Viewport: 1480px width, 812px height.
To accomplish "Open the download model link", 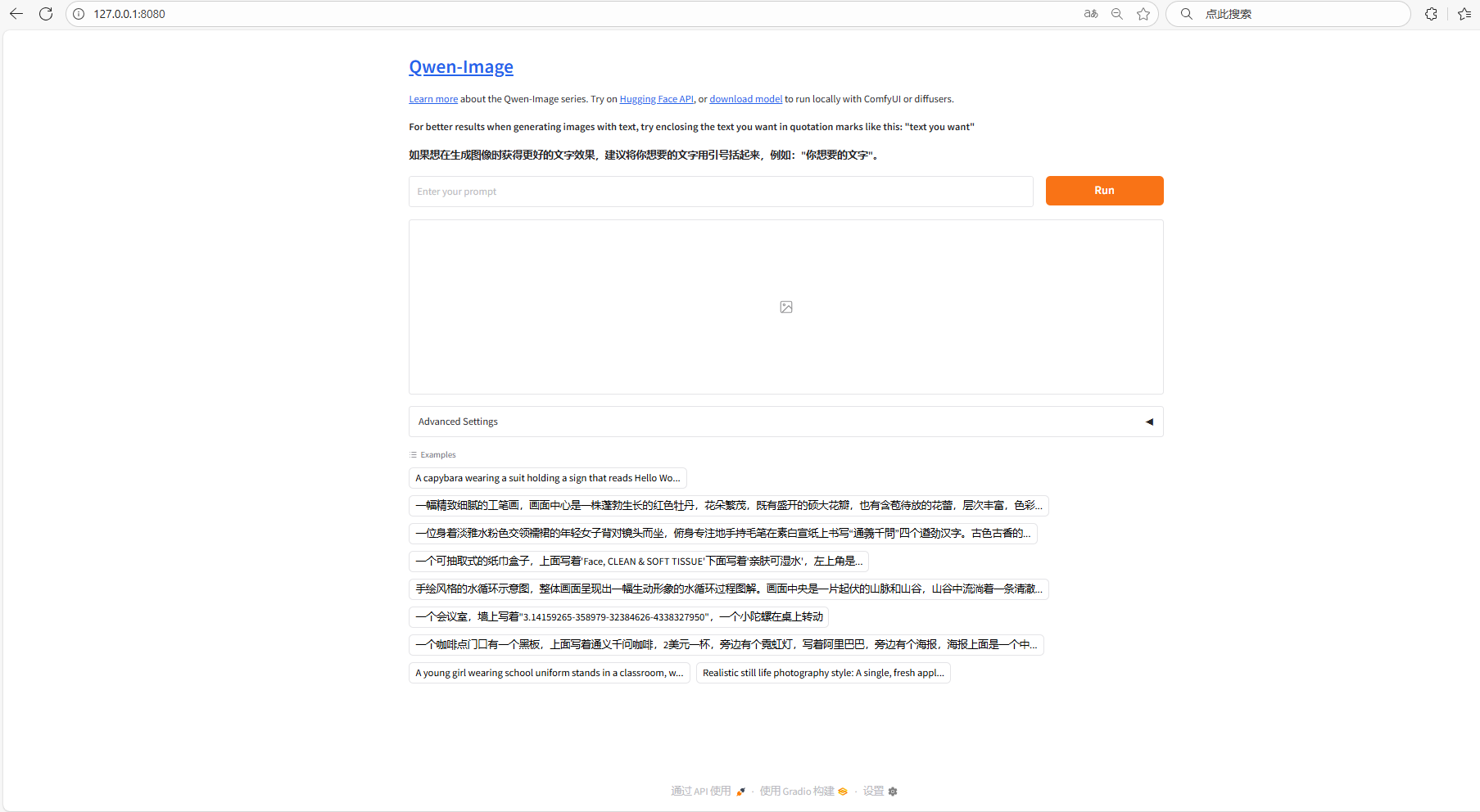I will [x=745, y=98].
